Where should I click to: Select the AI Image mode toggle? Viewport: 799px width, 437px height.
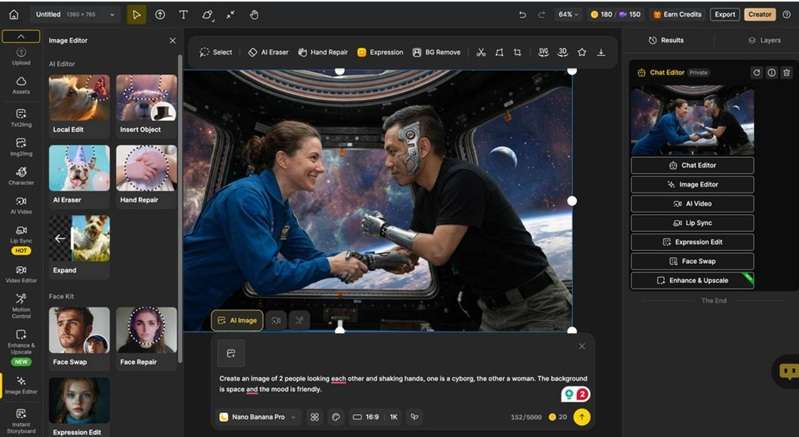pos(237,320)
